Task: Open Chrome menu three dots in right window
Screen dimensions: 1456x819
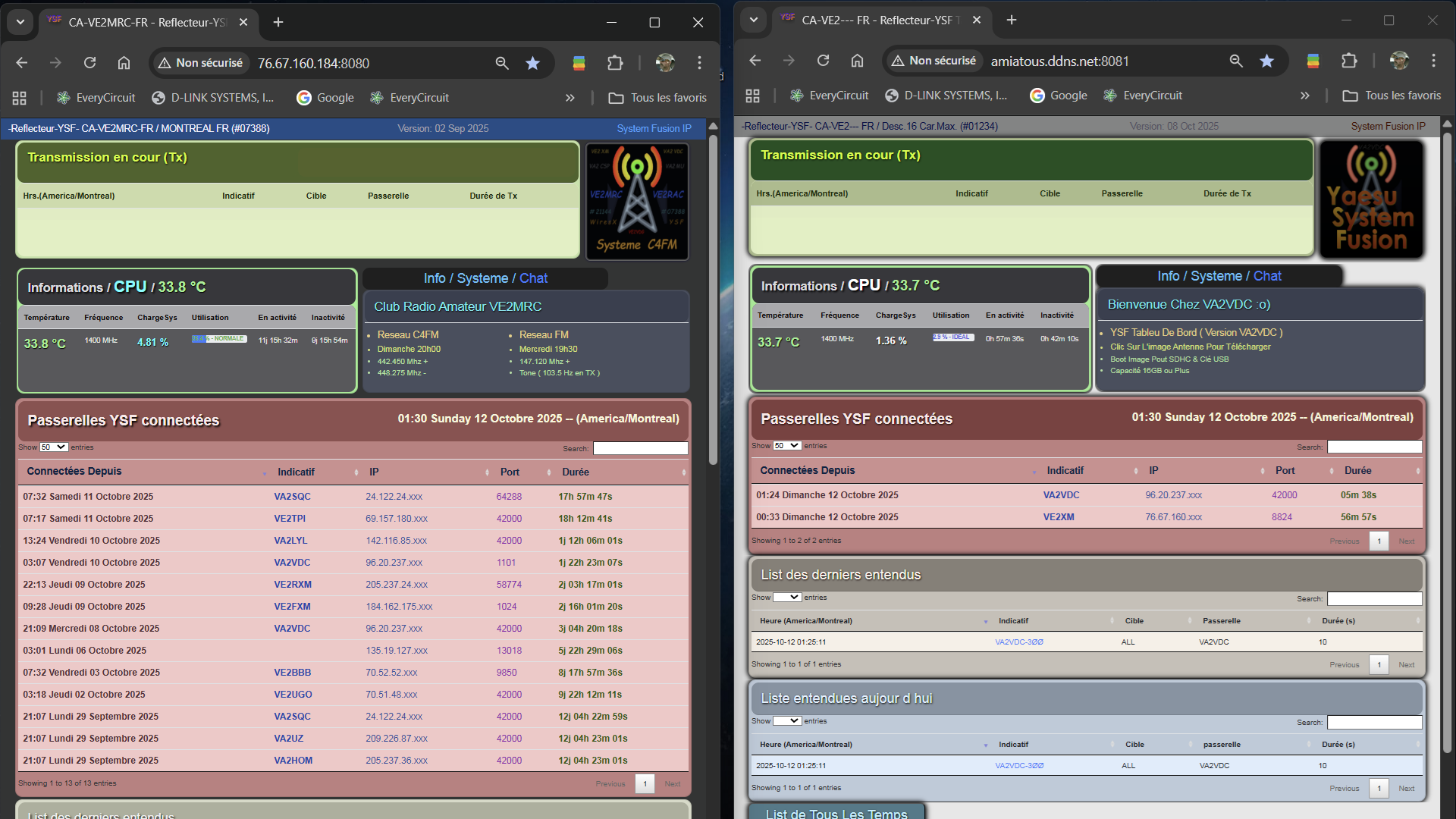Action: coord(1433,61)
